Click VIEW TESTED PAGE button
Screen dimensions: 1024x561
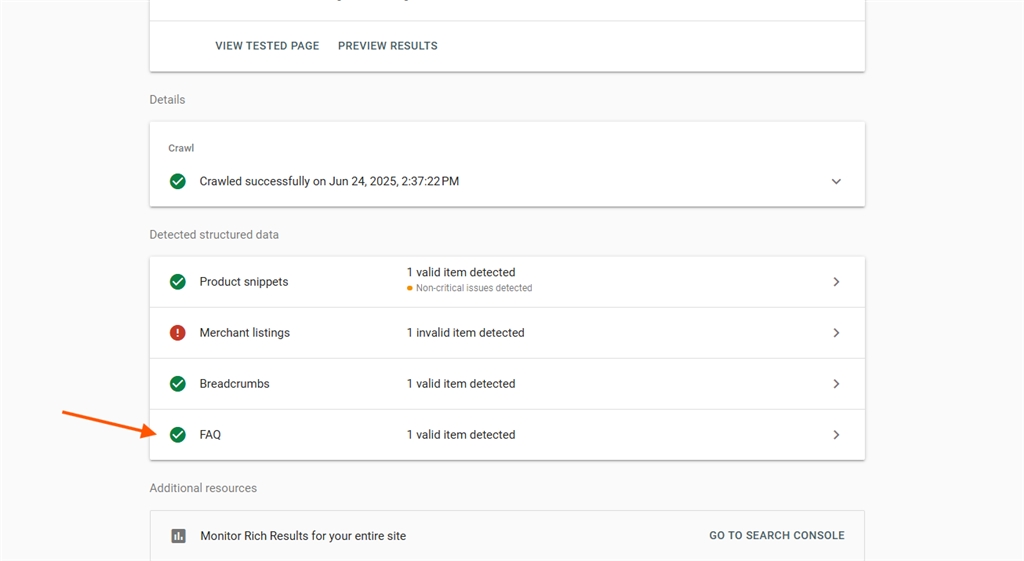[x=267, y=46]
